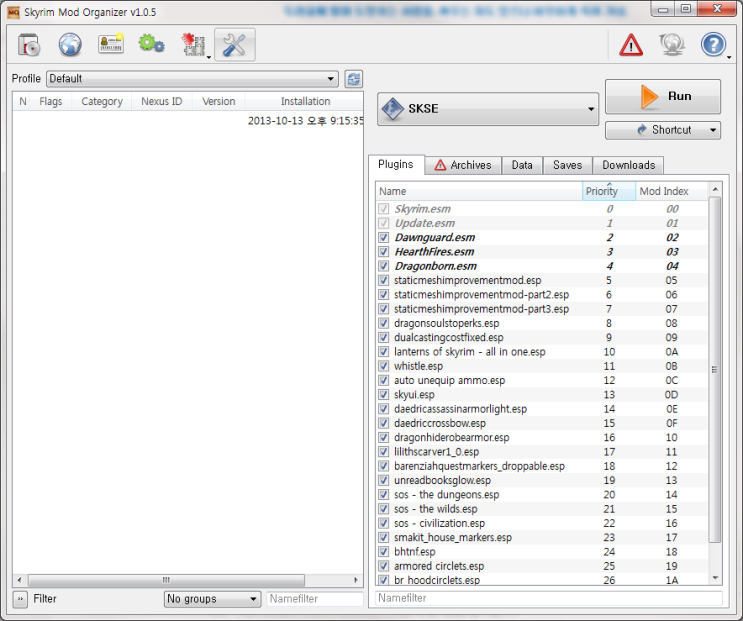Click the plugin list vertical scrollbar thumb

(715, 369)
